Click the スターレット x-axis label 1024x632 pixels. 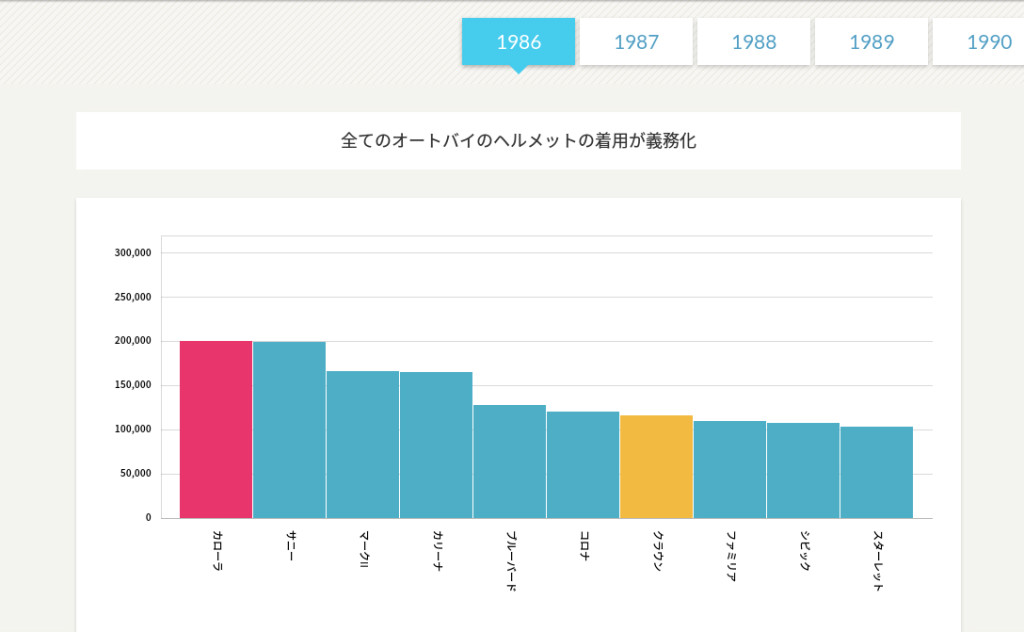pyautogui.click(x=877, y=561)
